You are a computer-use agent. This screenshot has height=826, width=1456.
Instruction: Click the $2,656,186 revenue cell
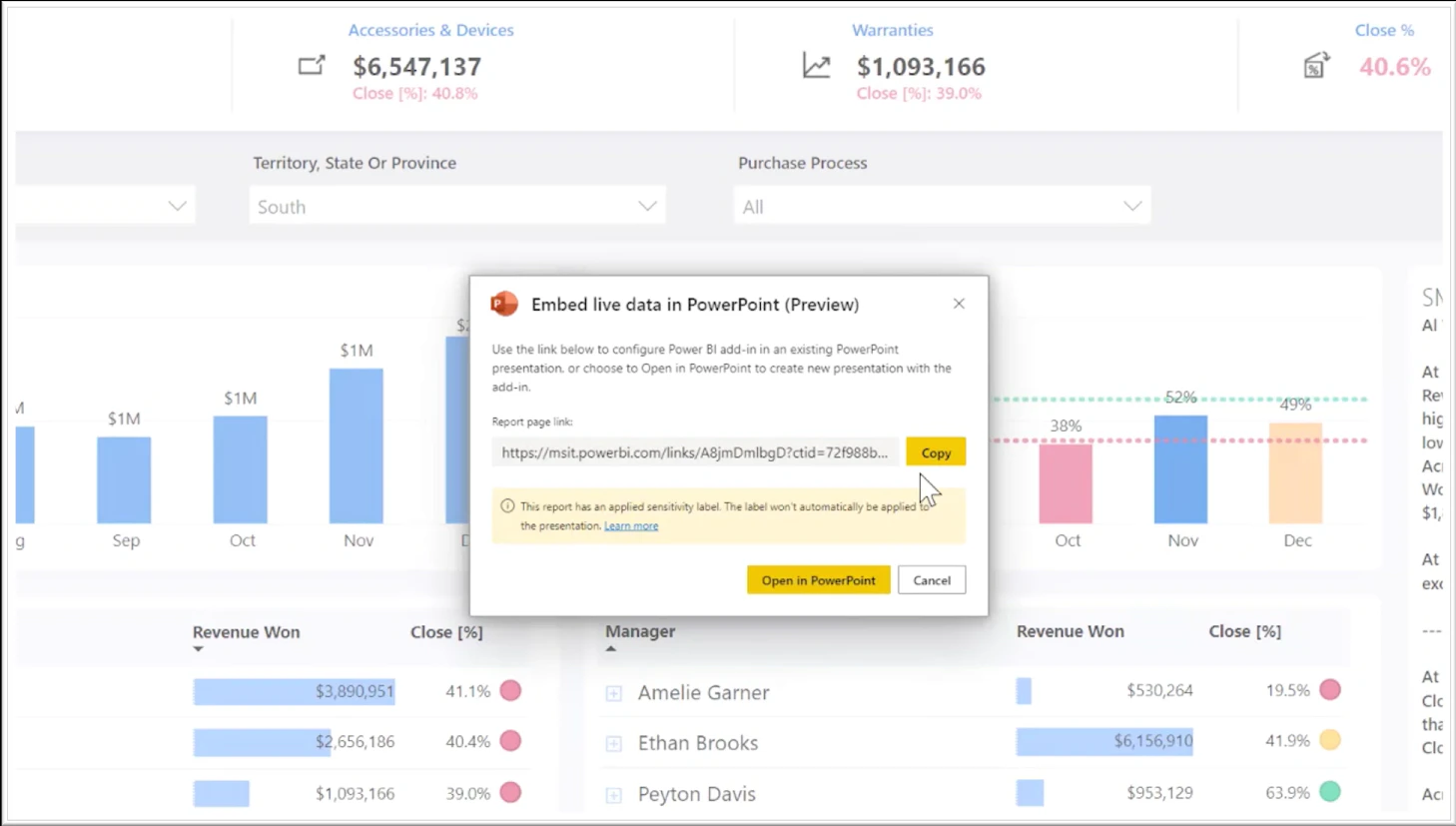coord(355,741)
